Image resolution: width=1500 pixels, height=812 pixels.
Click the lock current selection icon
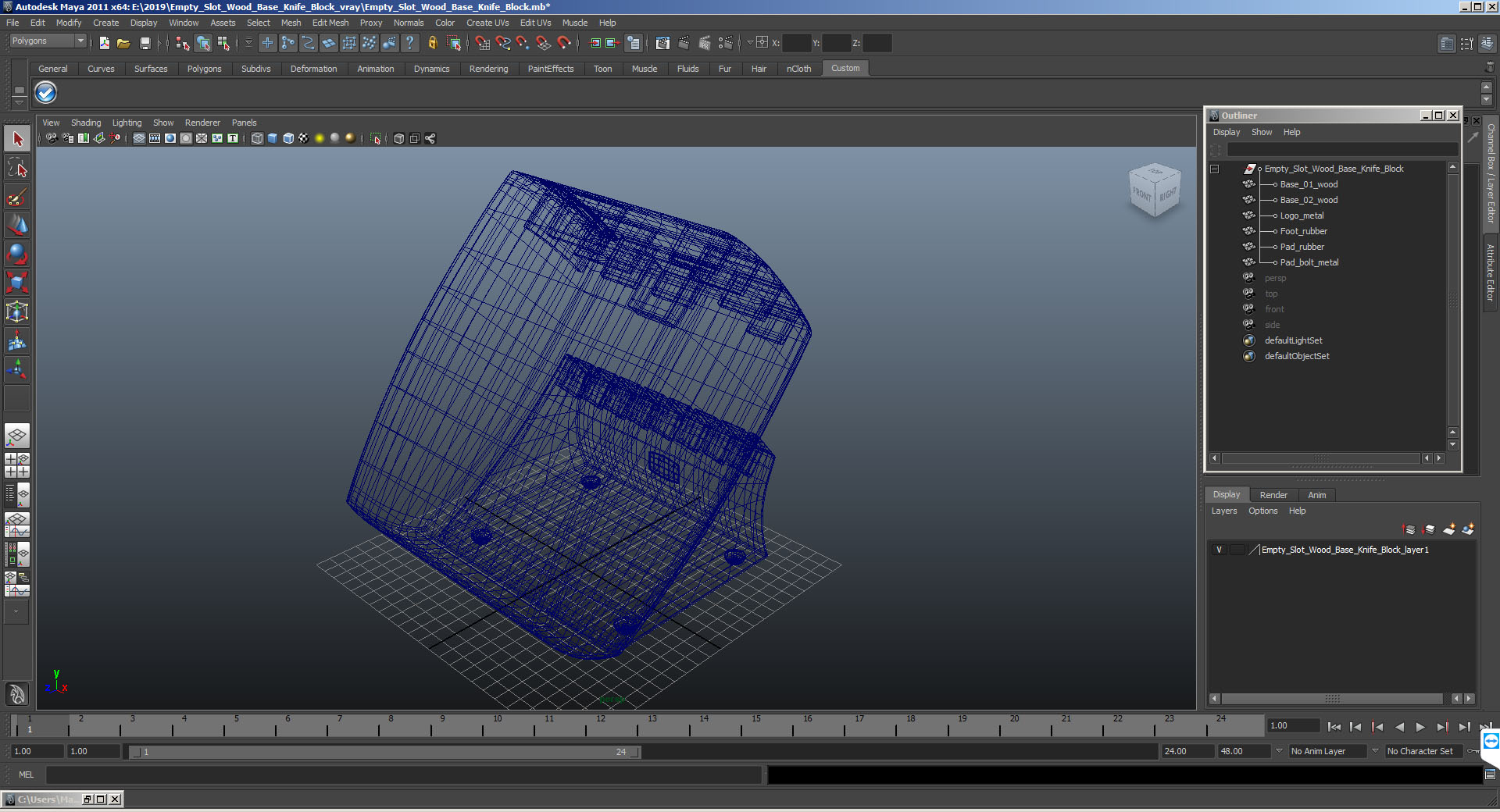pos(432,43)
